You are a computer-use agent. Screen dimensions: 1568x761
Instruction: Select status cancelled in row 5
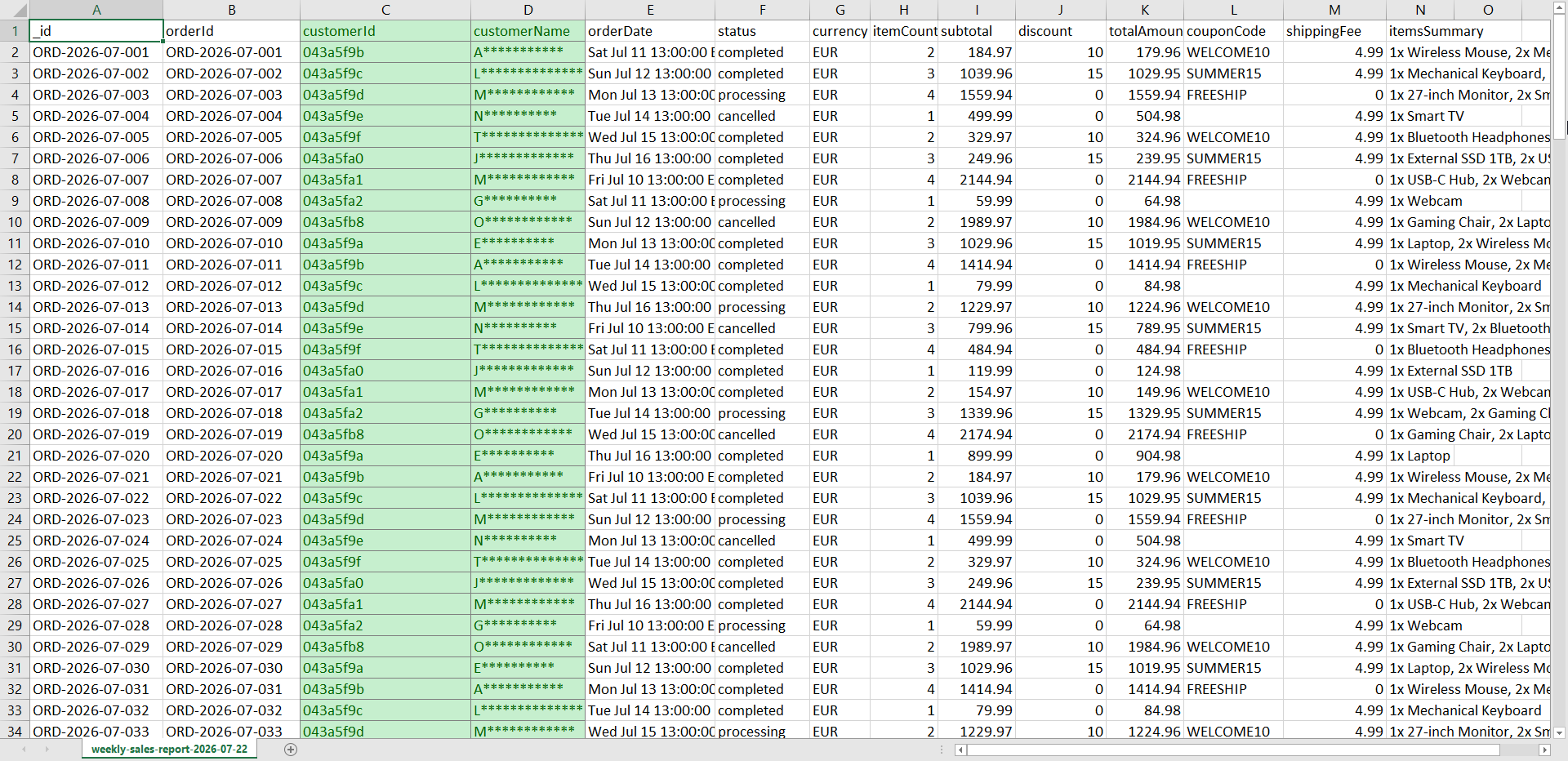coord(762,116)
